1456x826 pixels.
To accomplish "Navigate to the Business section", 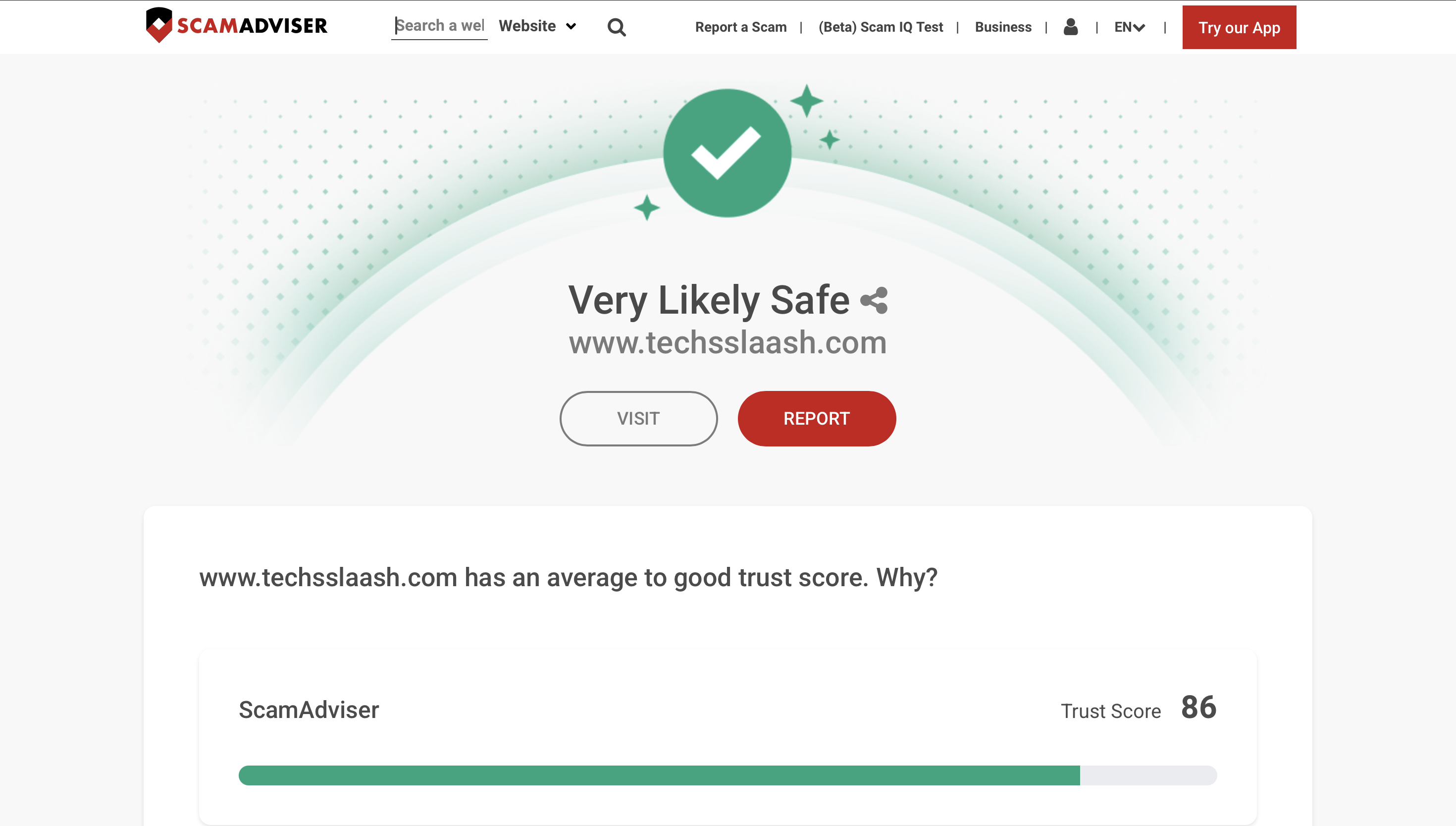I will [x=1003, y=27].
